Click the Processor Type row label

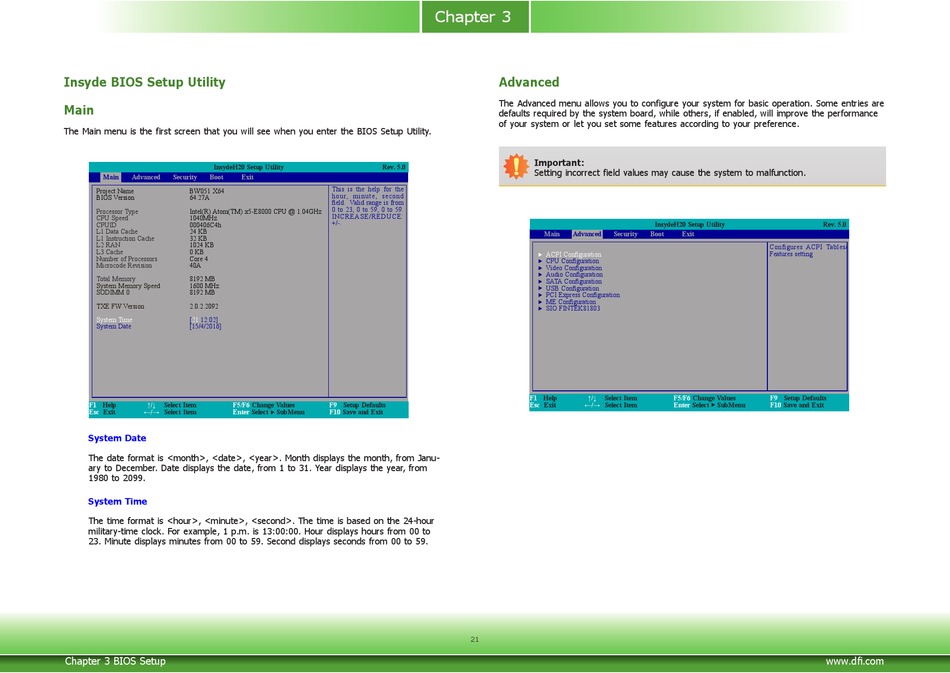click(117, 211)
